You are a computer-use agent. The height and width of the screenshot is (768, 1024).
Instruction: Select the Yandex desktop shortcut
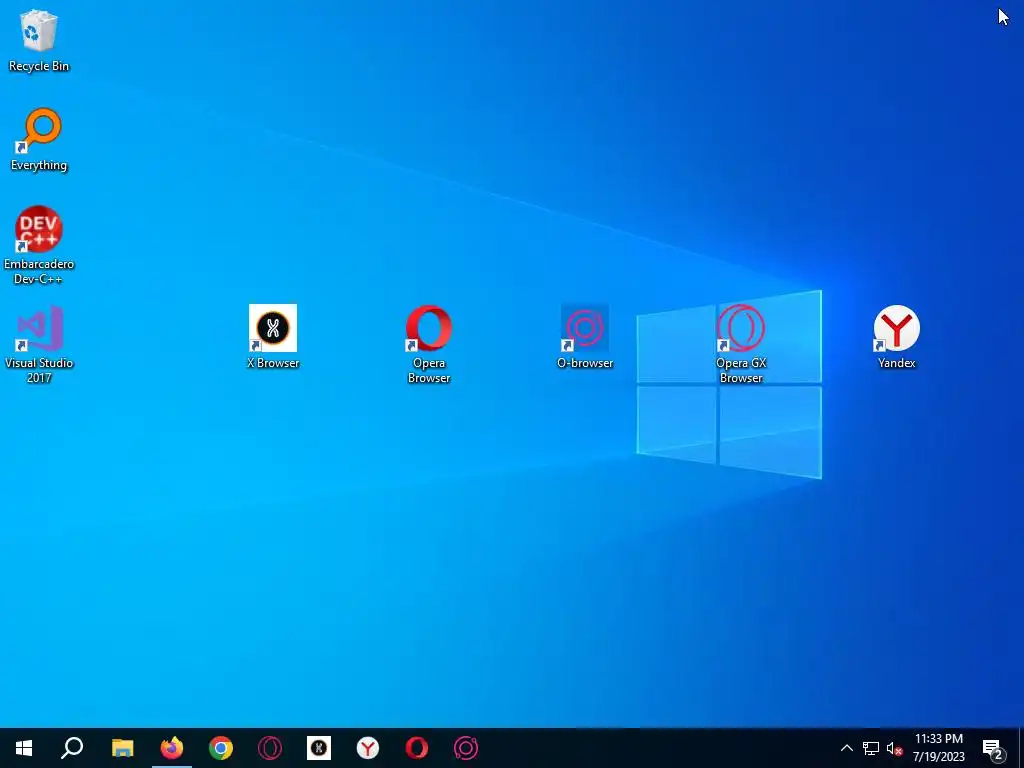897,336
